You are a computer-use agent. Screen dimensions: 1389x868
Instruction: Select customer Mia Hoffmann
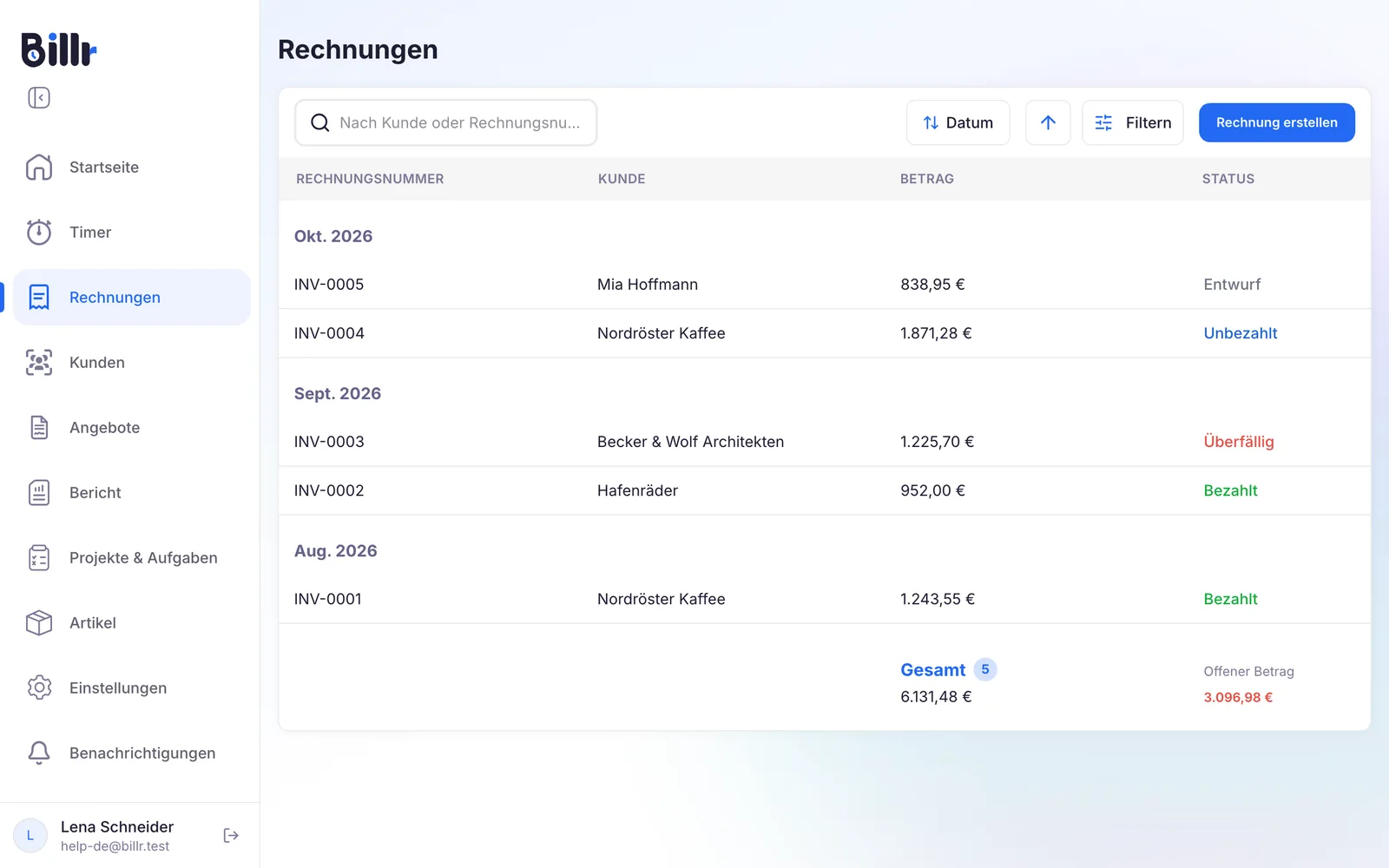click(648, 285)
